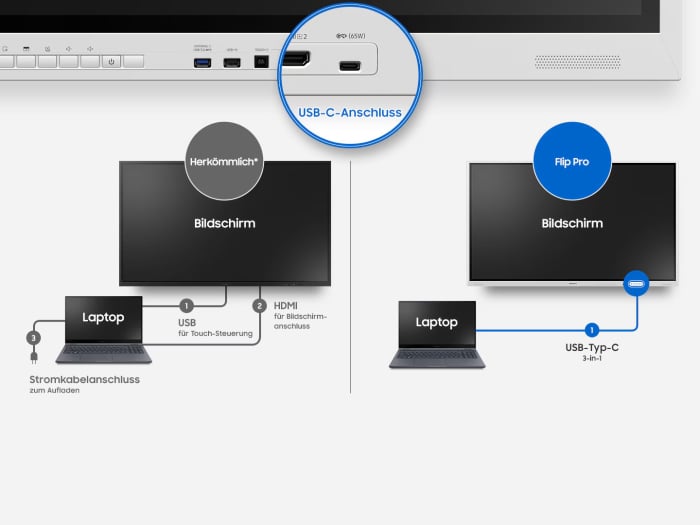
Task: Select the blue Flip Pro badge
Action: 571,160
